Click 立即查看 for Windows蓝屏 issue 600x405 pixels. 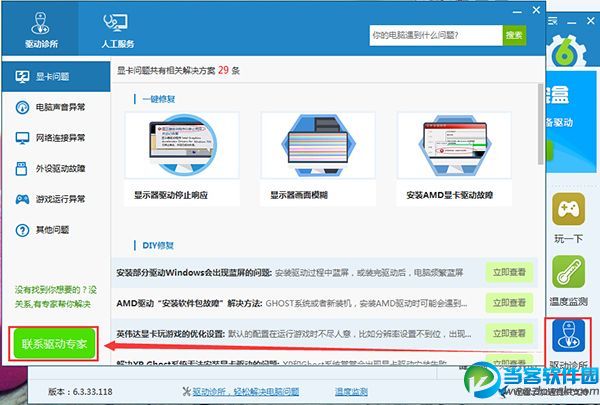pos(509,273)
